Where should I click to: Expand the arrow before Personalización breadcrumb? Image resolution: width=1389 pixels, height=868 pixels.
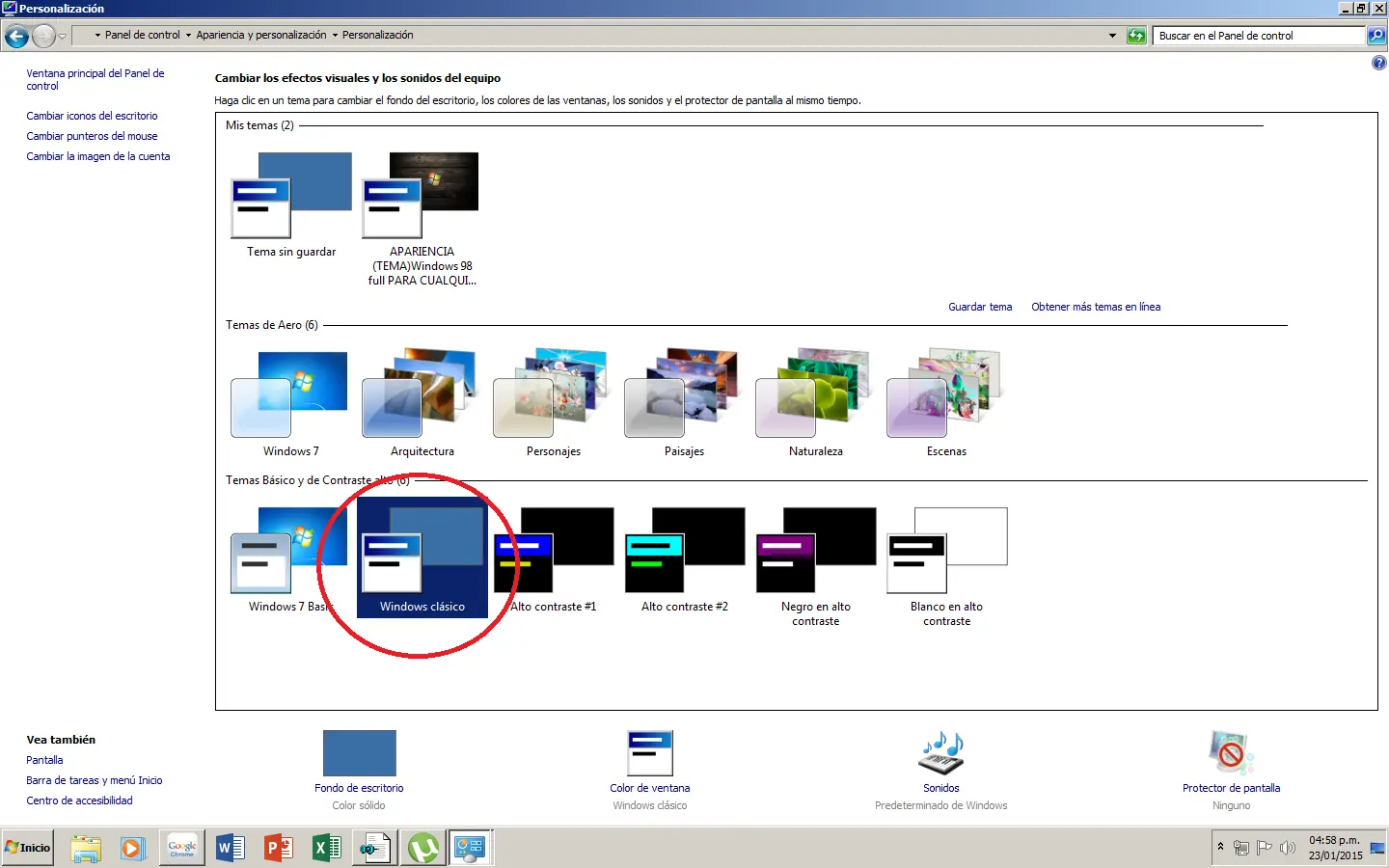tap(335, 36)
